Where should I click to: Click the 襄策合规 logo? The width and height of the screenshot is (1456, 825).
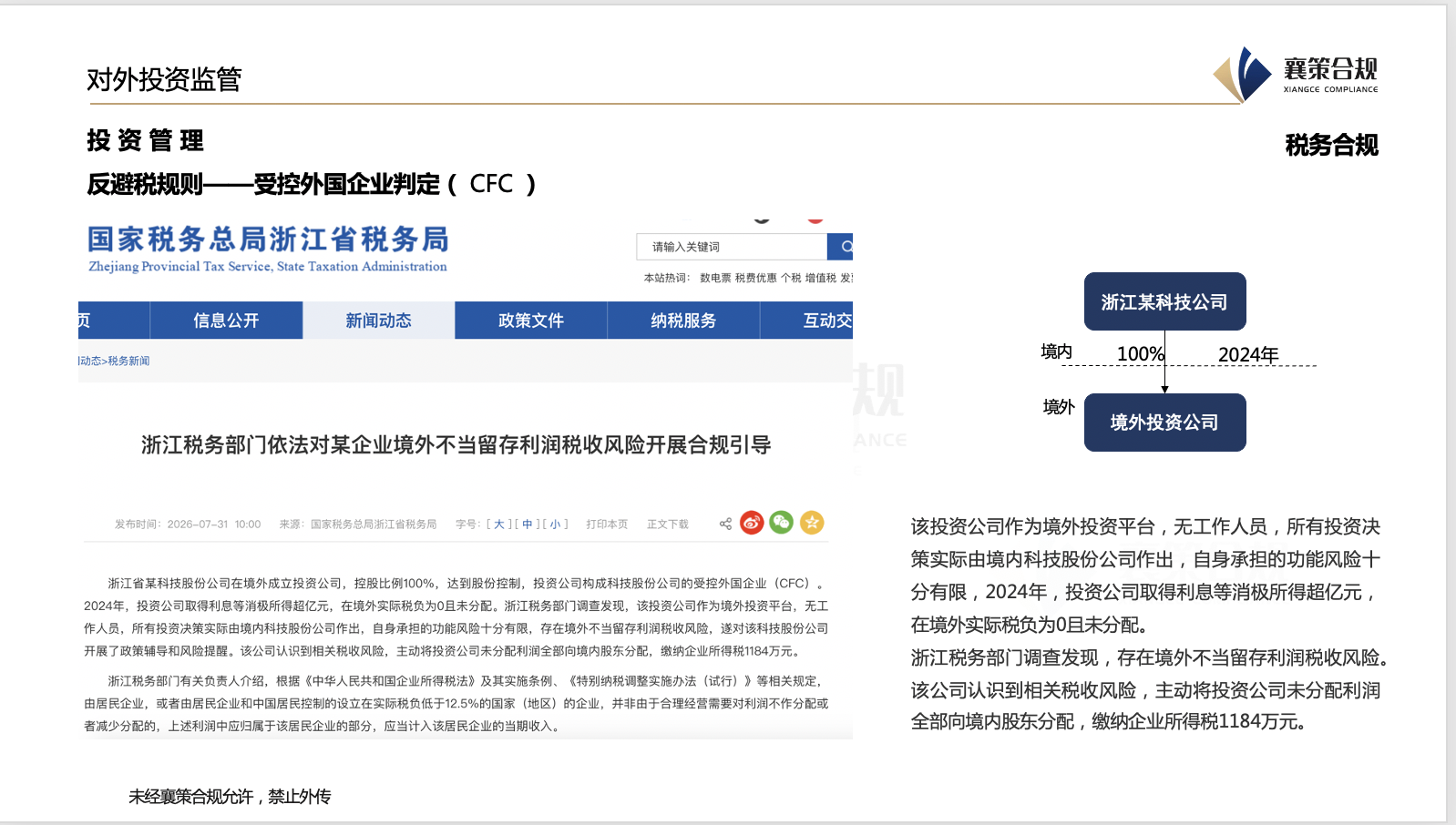tap(1296, 75)
